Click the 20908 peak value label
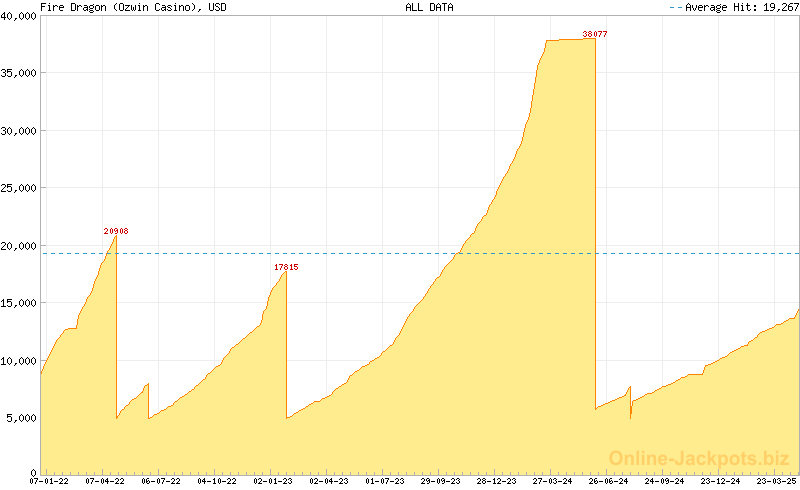The height and width of the screenshot is (490, 800). 116,231
